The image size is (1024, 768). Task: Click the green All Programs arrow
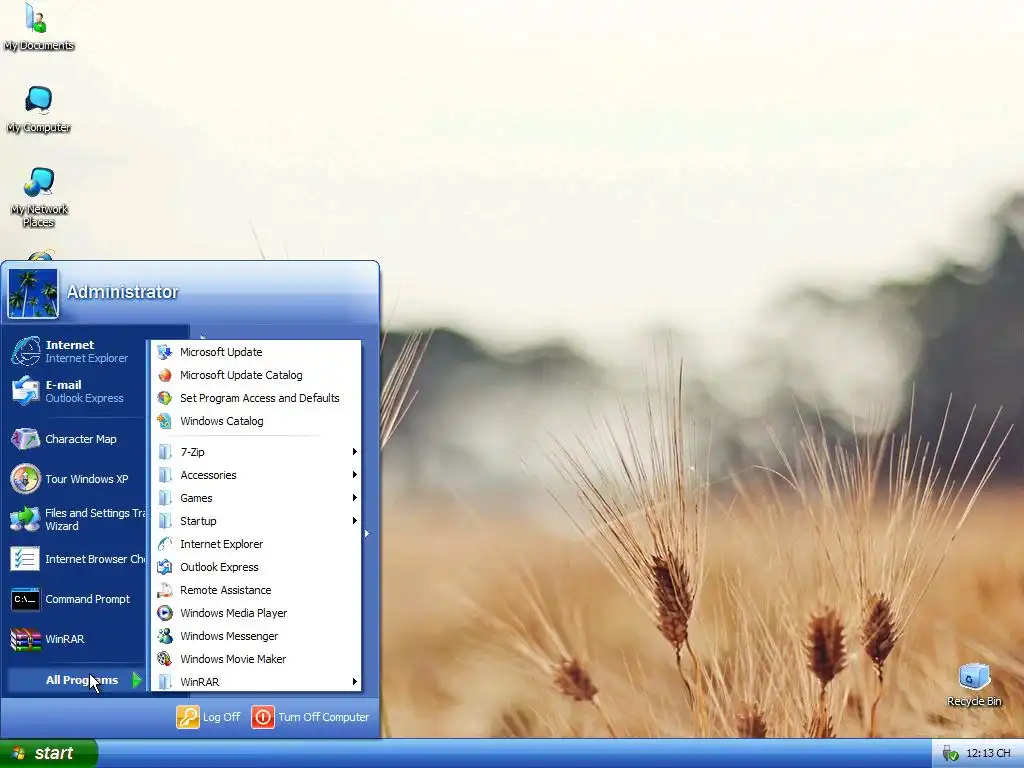coord(136,680)
